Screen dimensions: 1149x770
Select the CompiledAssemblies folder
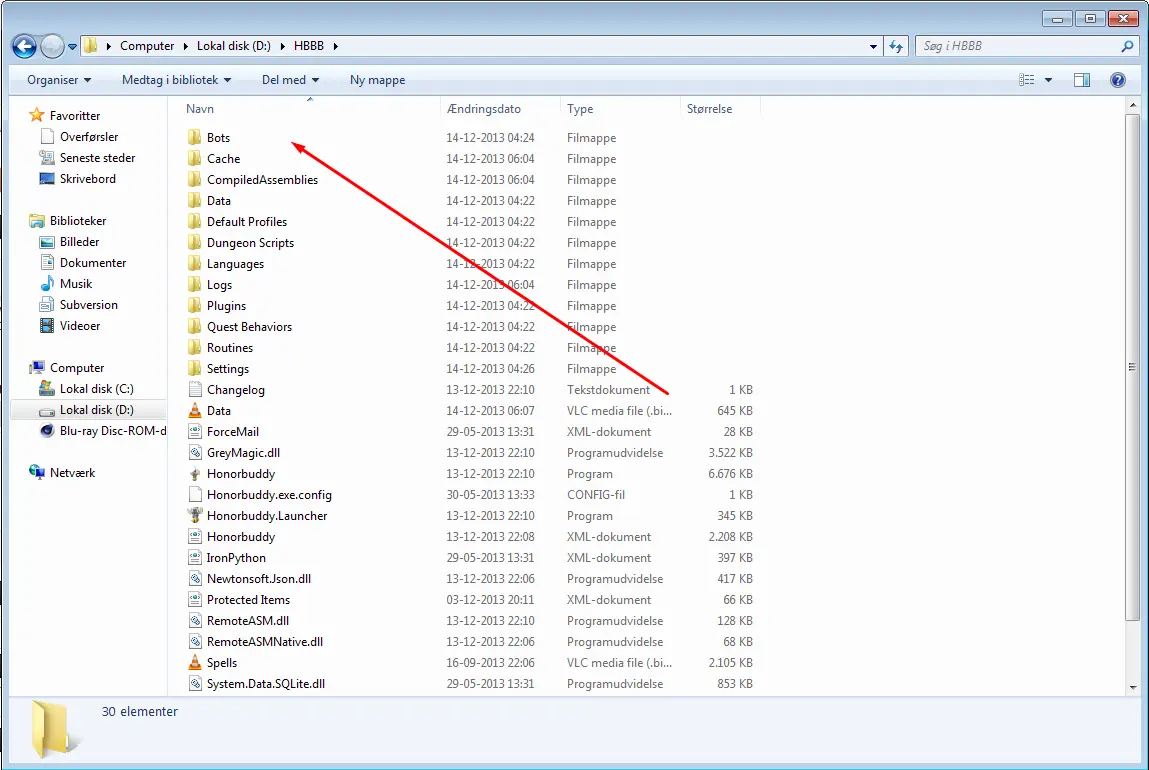(262, 179)
